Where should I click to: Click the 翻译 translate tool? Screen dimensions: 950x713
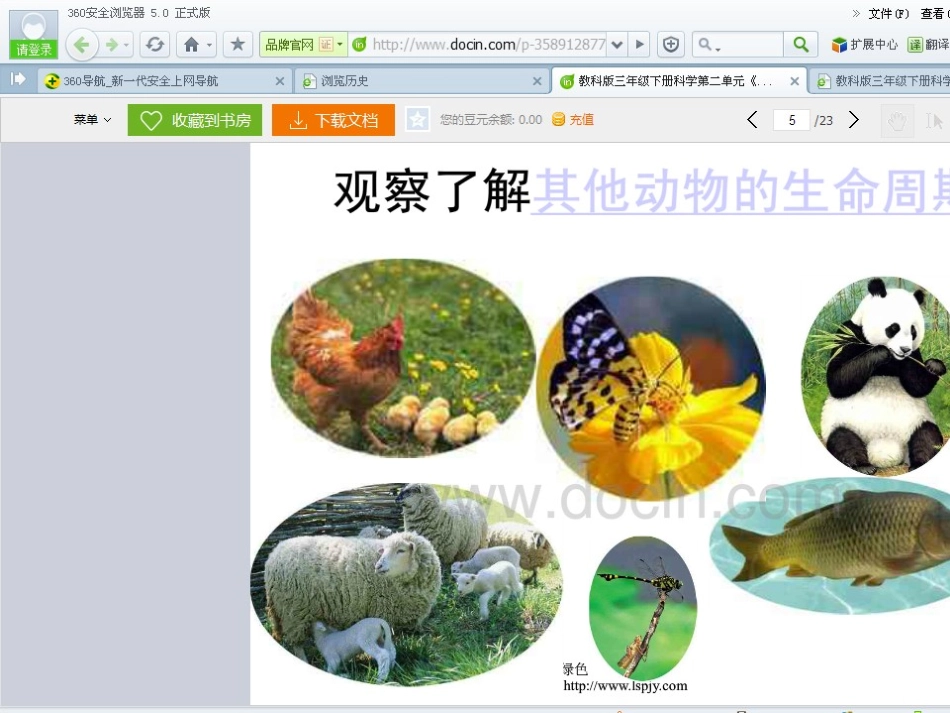click(928, 45)
